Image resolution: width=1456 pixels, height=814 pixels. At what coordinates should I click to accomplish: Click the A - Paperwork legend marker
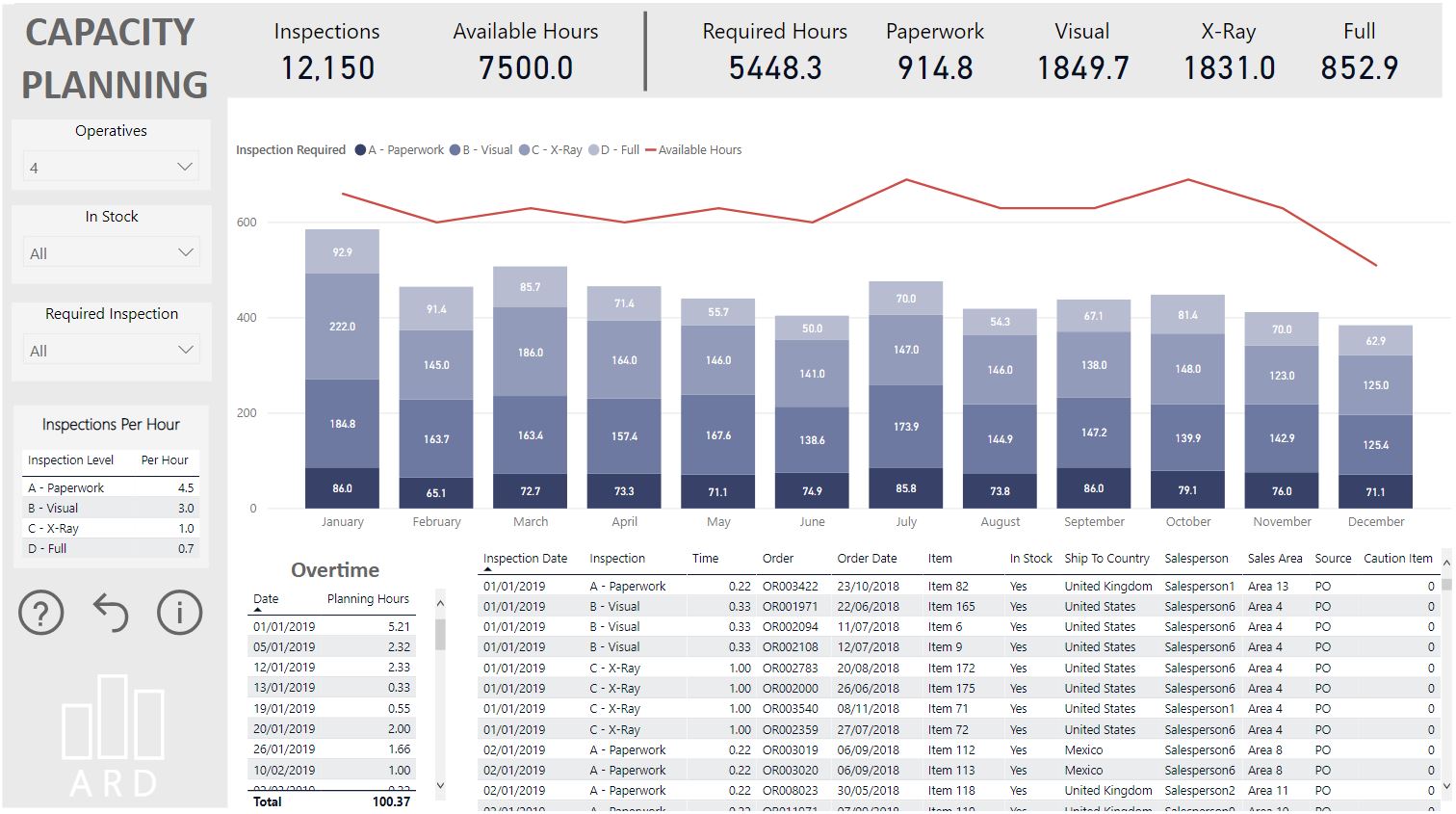pyautogui.click(x=358, y=149)
